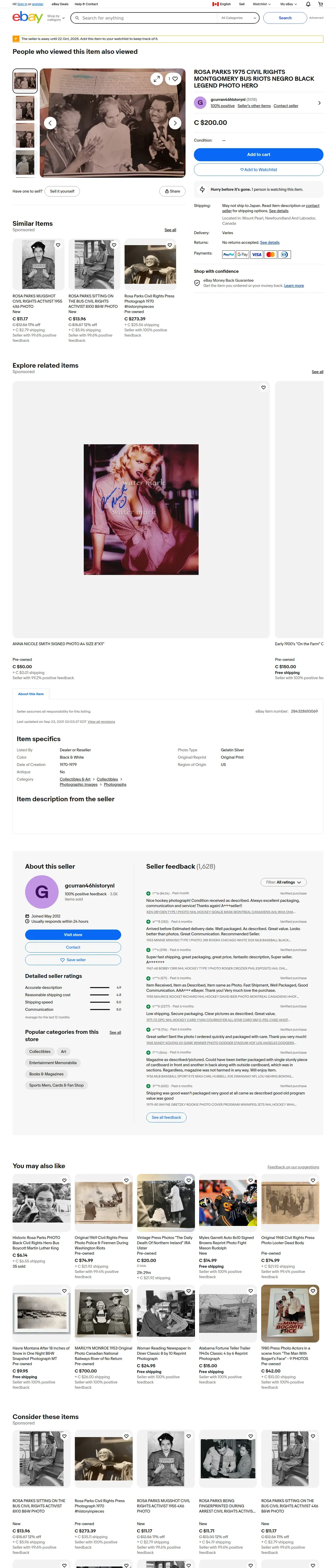This screenshot has width=336, height=1568.
Task: Click the Contact button under seller
Action: [x=73, y=947]
